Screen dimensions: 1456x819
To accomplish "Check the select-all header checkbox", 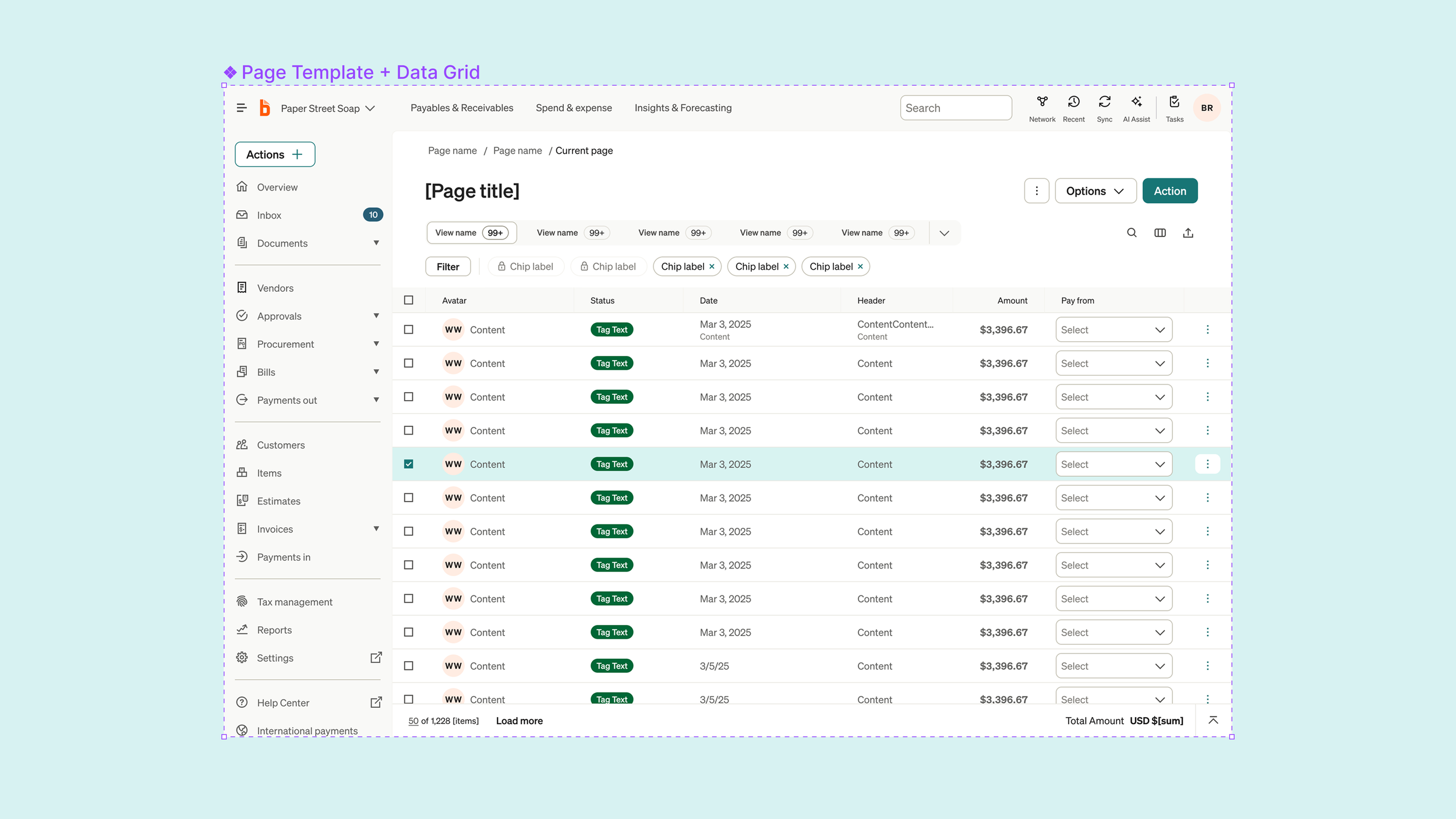I will click(x=409, y=301).
